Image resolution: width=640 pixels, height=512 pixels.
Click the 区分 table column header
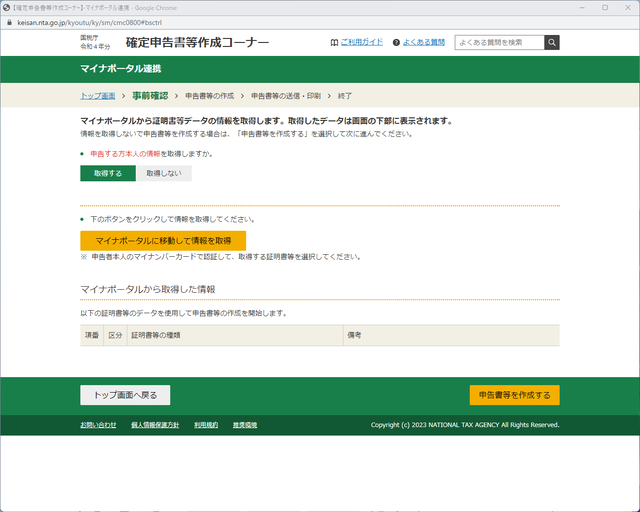click(116, 335)
